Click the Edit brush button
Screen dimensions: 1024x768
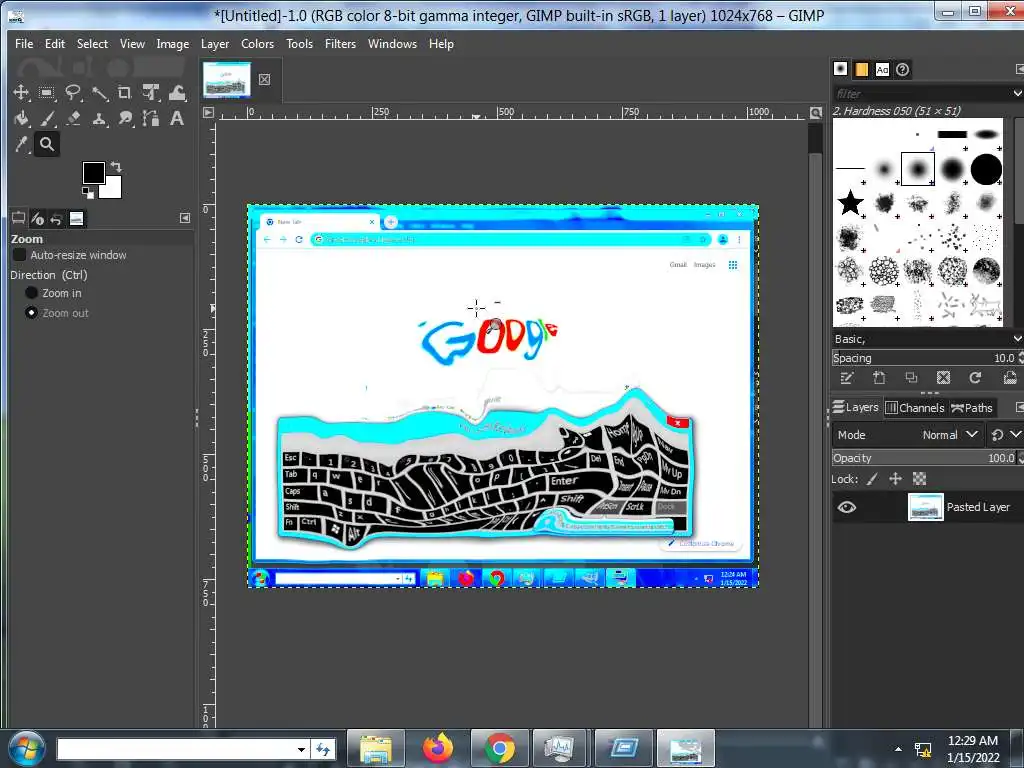tap(846, 377)
